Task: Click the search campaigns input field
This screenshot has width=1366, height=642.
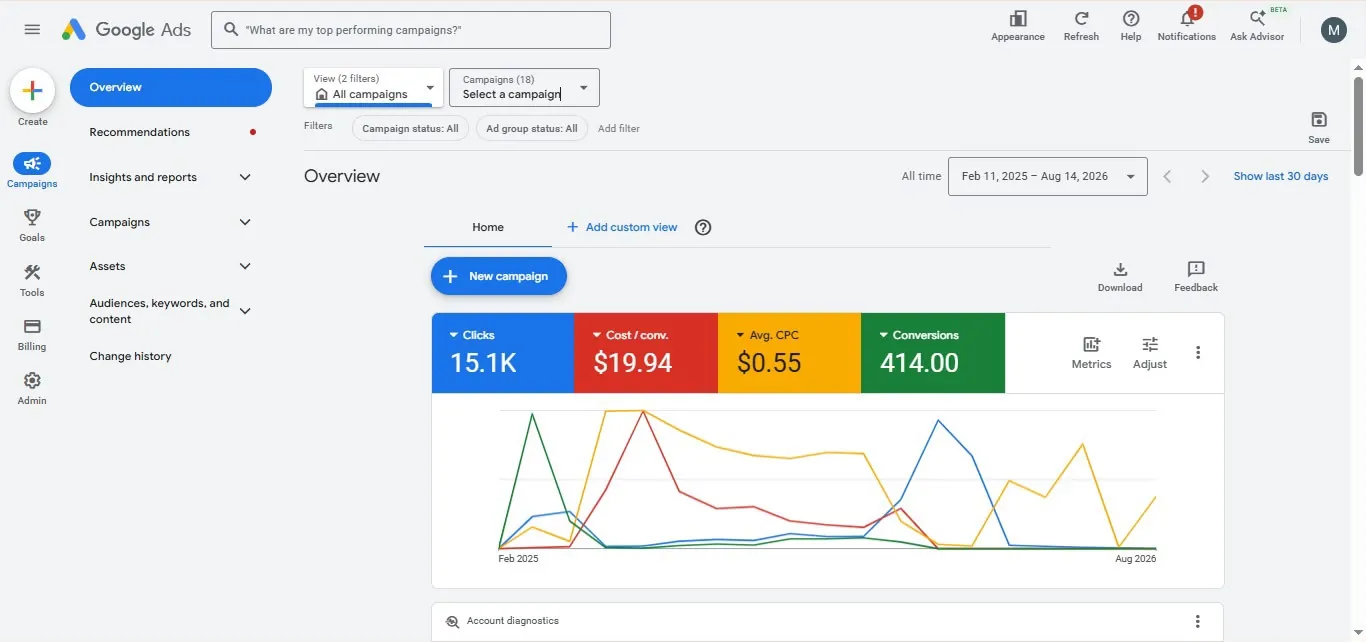Action: tap(411, 30)
